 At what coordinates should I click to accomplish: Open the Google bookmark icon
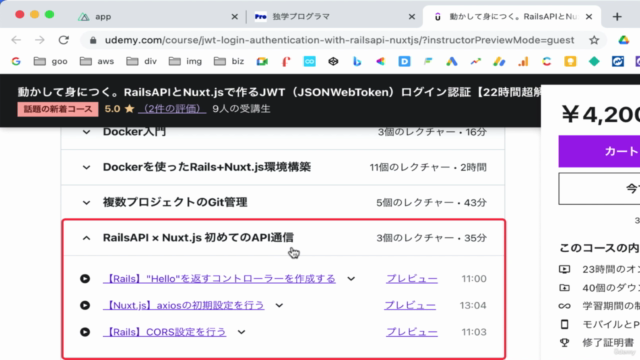[16, 62]
